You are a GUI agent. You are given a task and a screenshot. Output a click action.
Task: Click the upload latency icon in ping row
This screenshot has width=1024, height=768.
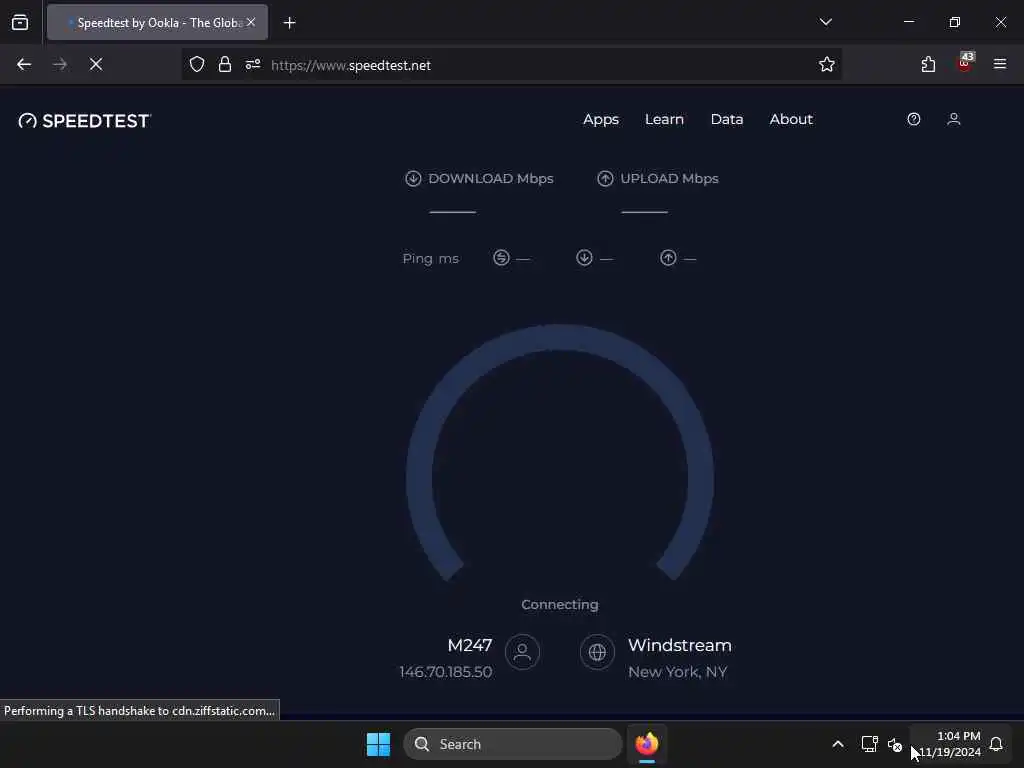(668, 258)
